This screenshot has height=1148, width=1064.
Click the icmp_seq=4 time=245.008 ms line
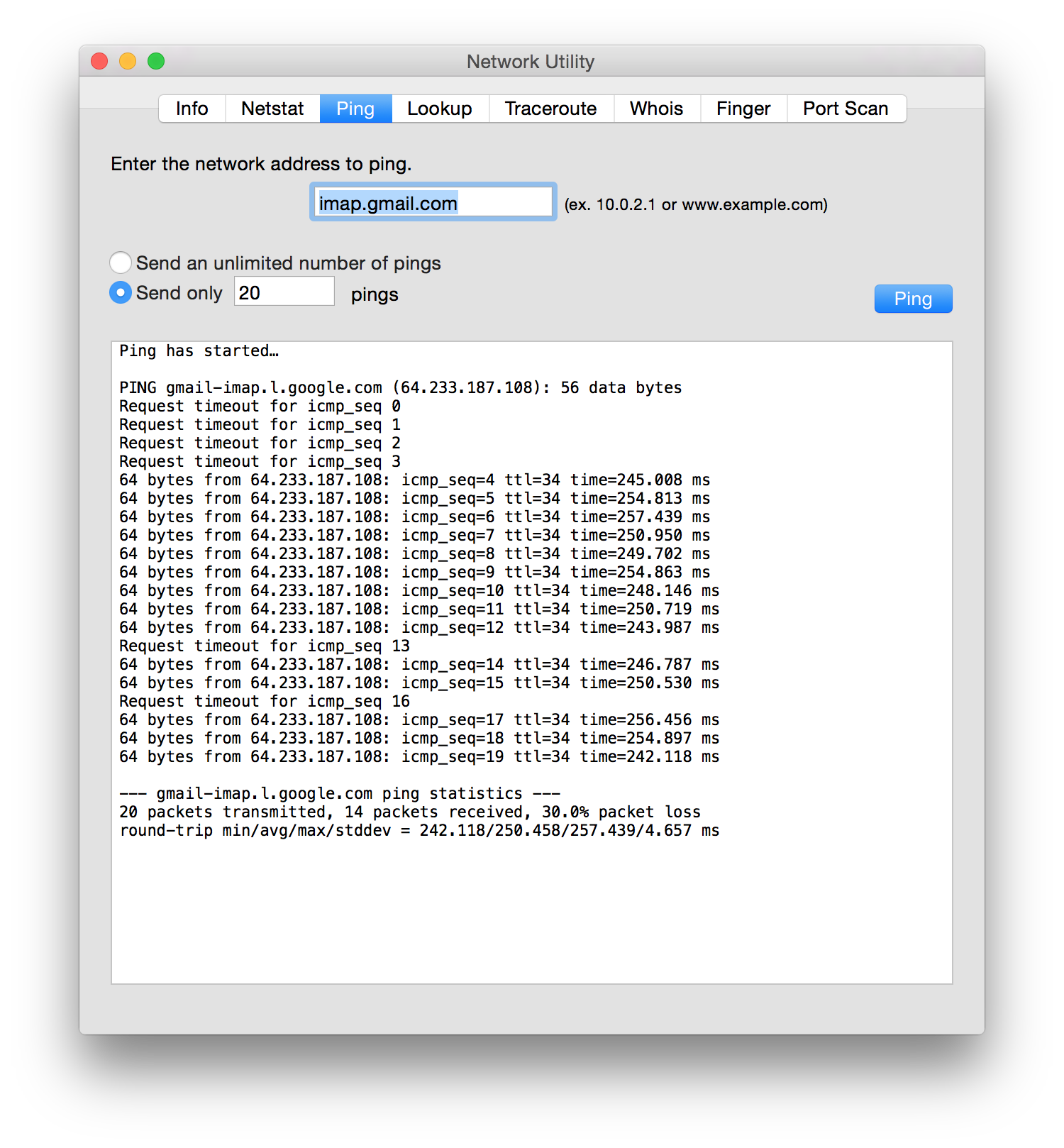pos(414,480)
